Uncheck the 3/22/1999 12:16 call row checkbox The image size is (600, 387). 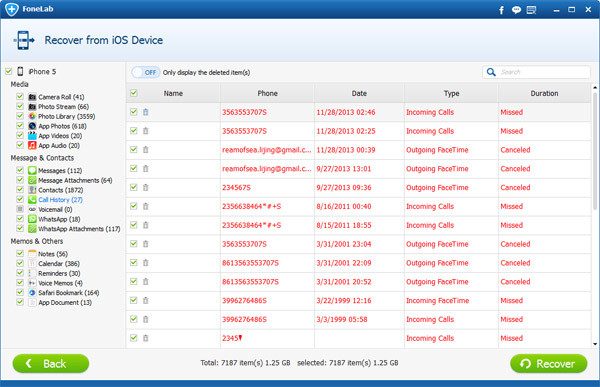[x=134, y=300]
